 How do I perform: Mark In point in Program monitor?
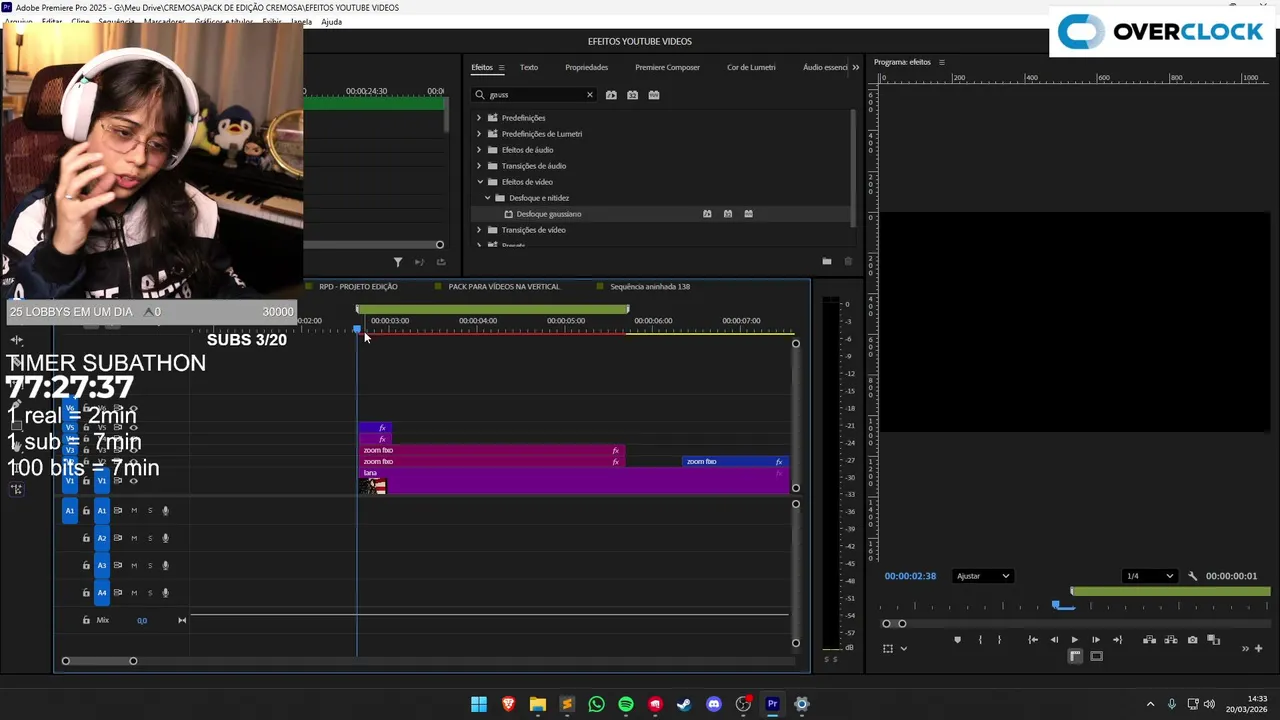pyautogui.click(x=979, y=640)
